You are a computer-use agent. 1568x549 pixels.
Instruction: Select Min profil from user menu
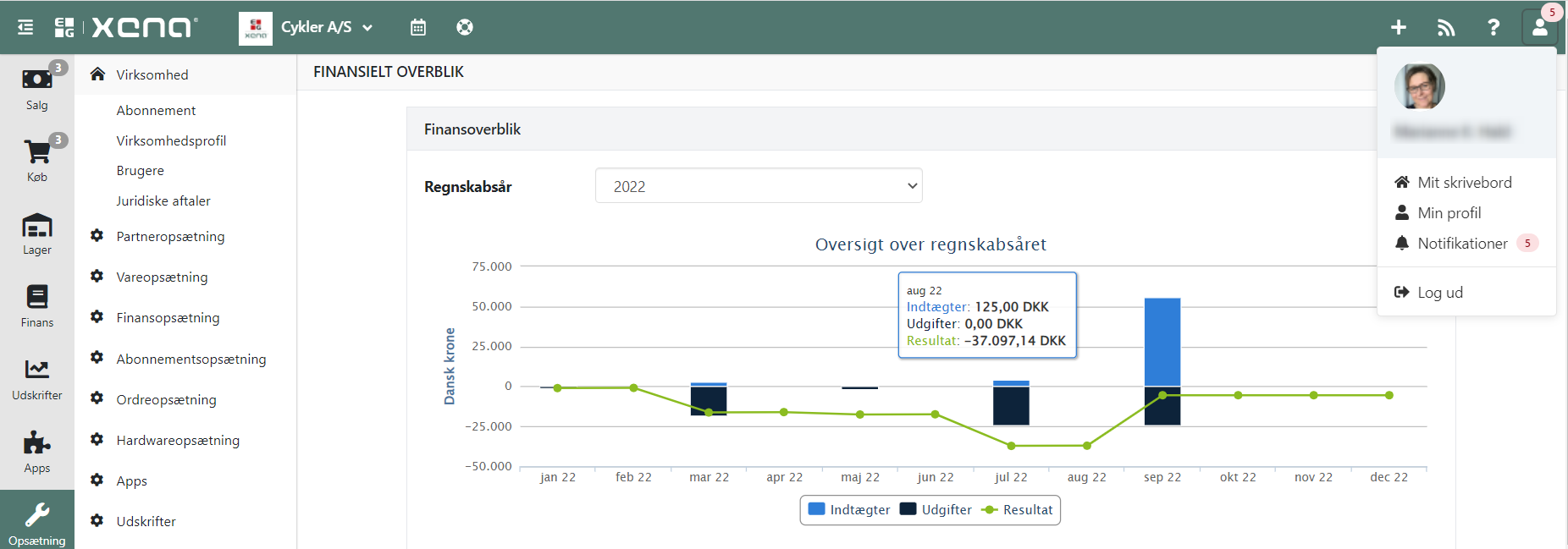tap(1449, 213)
